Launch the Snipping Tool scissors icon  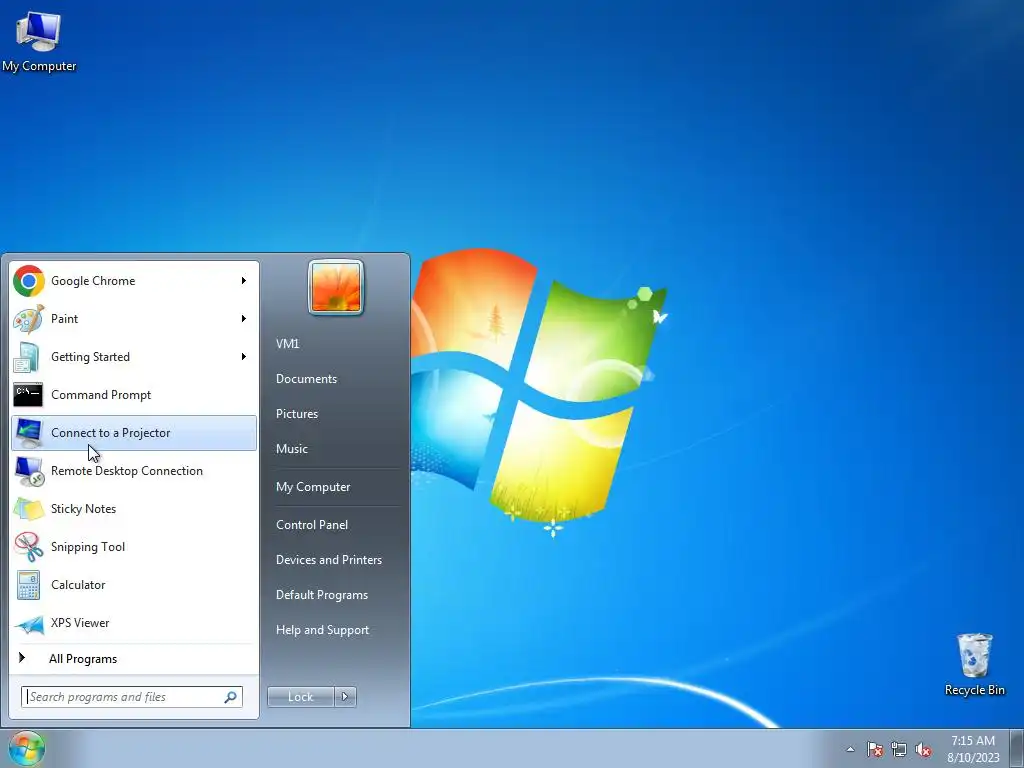click(x=29, y=547)
